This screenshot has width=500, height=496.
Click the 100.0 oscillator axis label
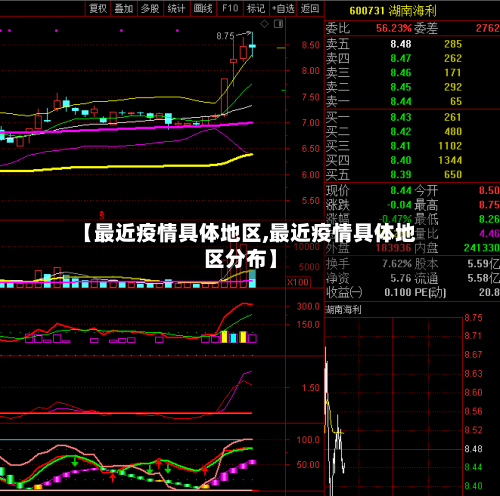pos(308,440)
